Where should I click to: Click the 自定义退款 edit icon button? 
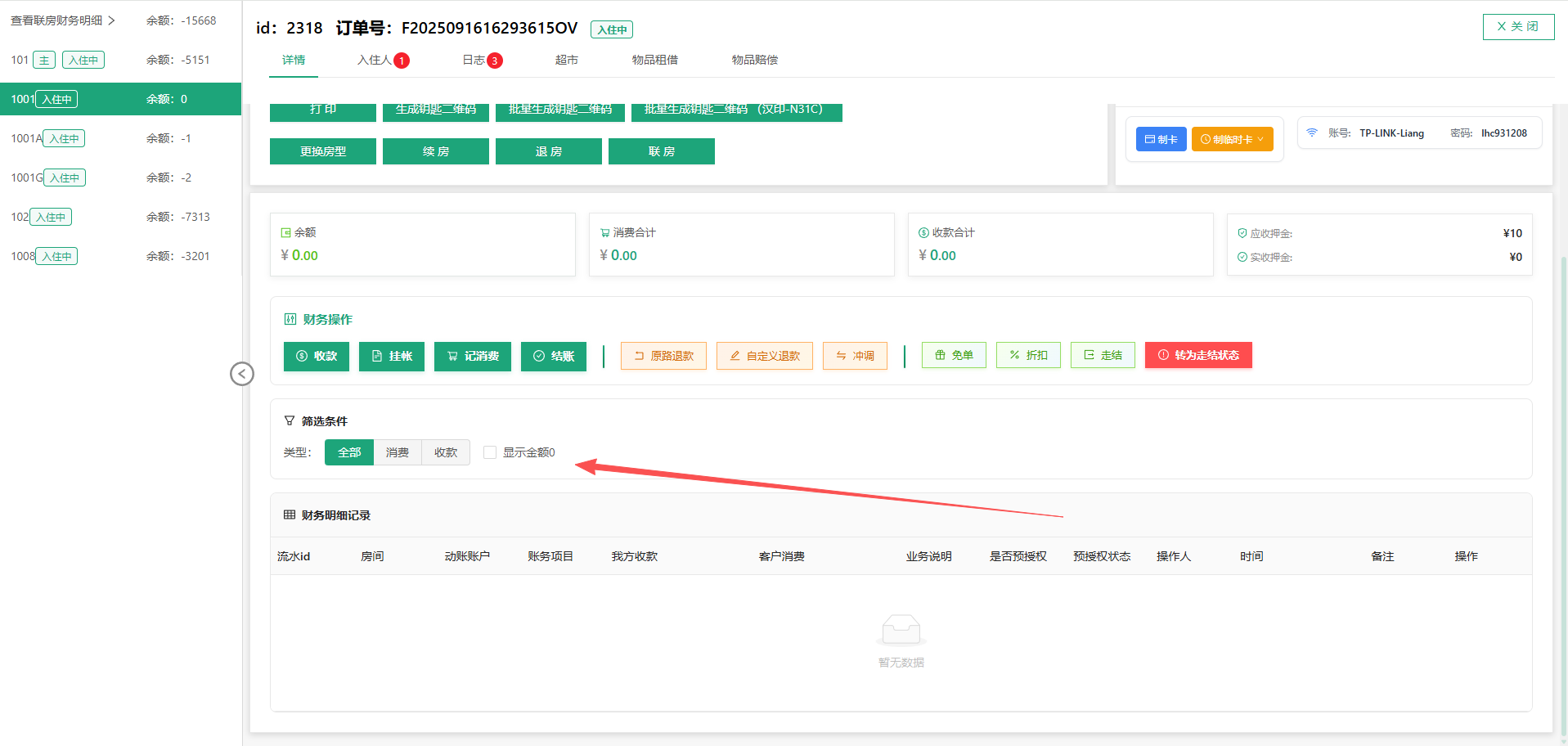coord(764,356)
